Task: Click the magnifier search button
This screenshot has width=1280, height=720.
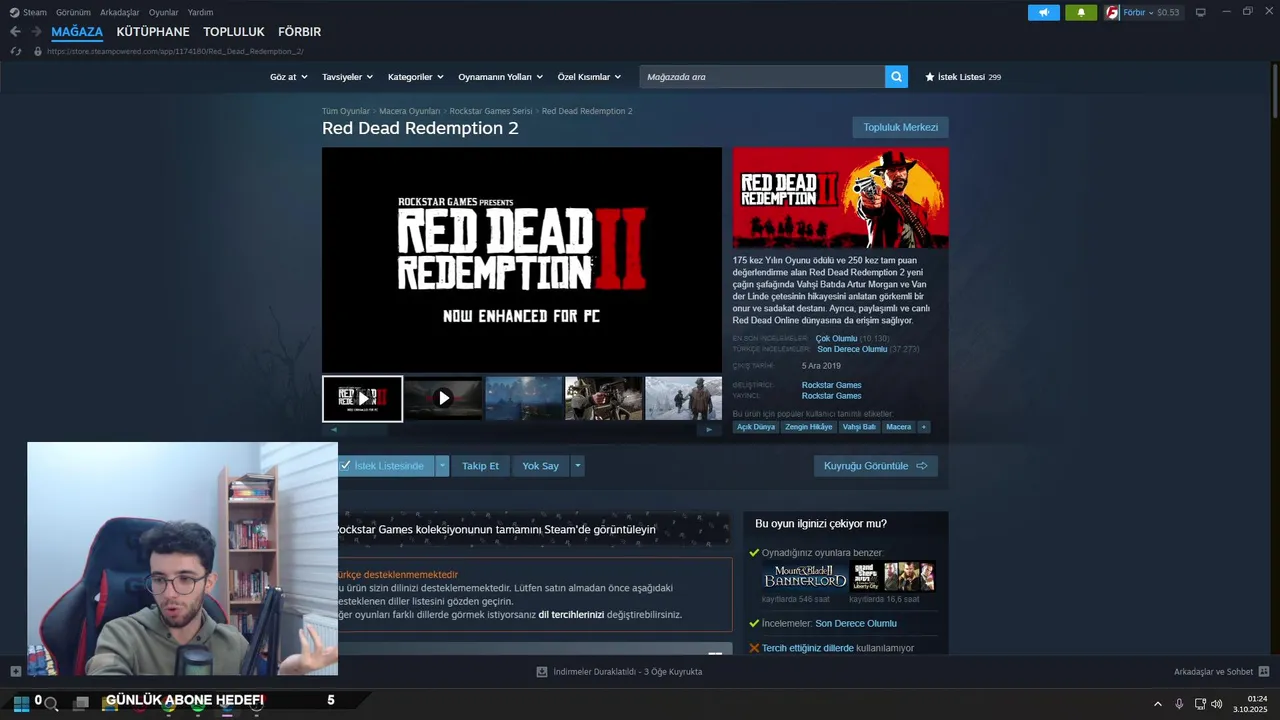Action: coord(896,76)
